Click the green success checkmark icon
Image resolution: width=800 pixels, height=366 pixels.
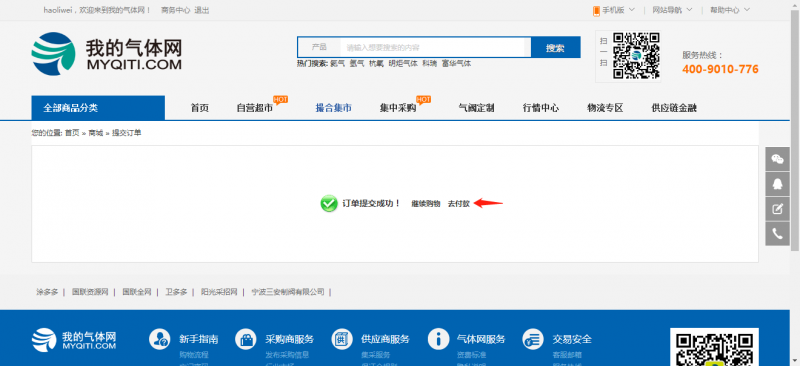point(329,203)
